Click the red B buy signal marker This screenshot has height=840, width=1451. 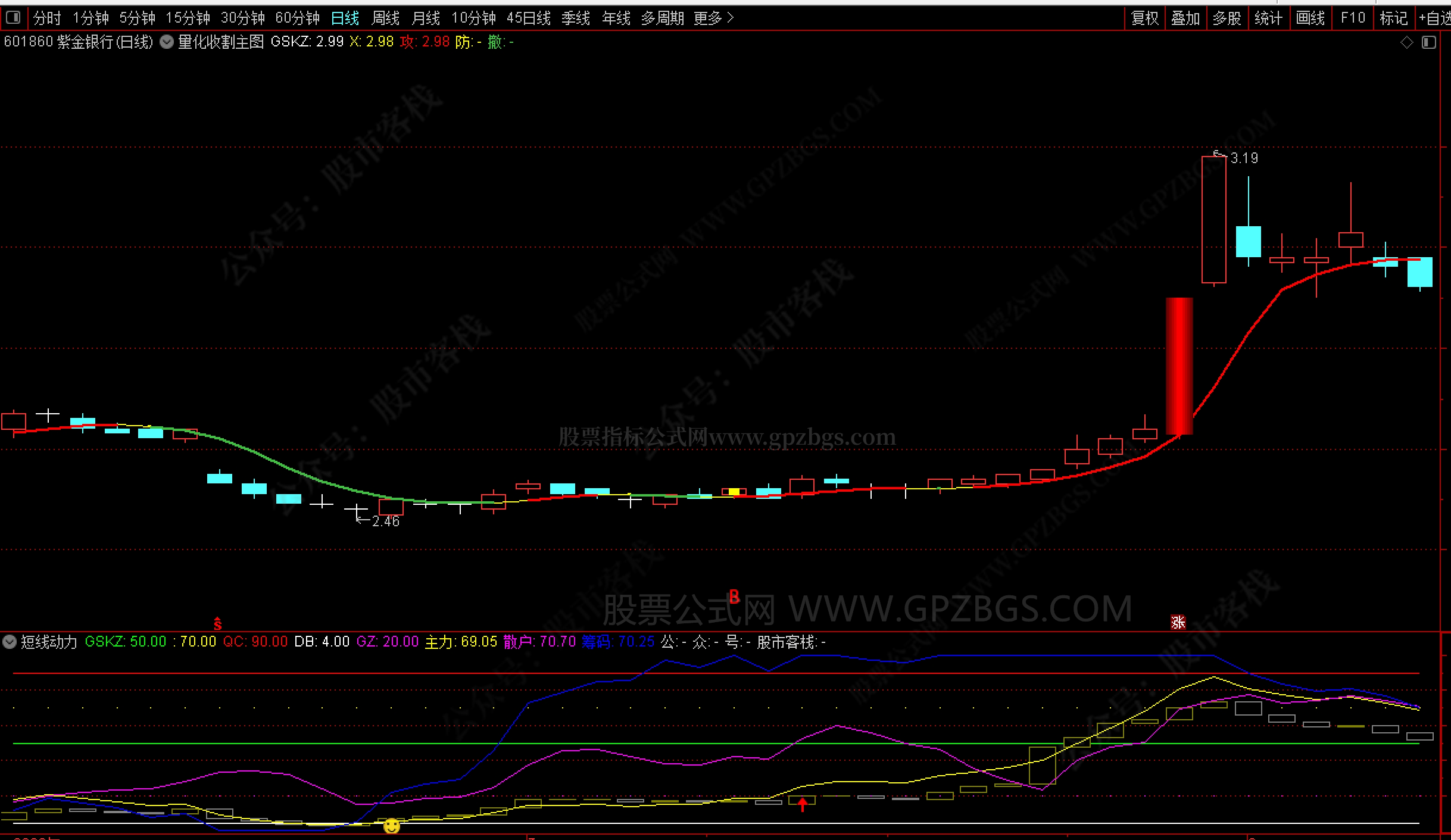click(x=734, y=597)
